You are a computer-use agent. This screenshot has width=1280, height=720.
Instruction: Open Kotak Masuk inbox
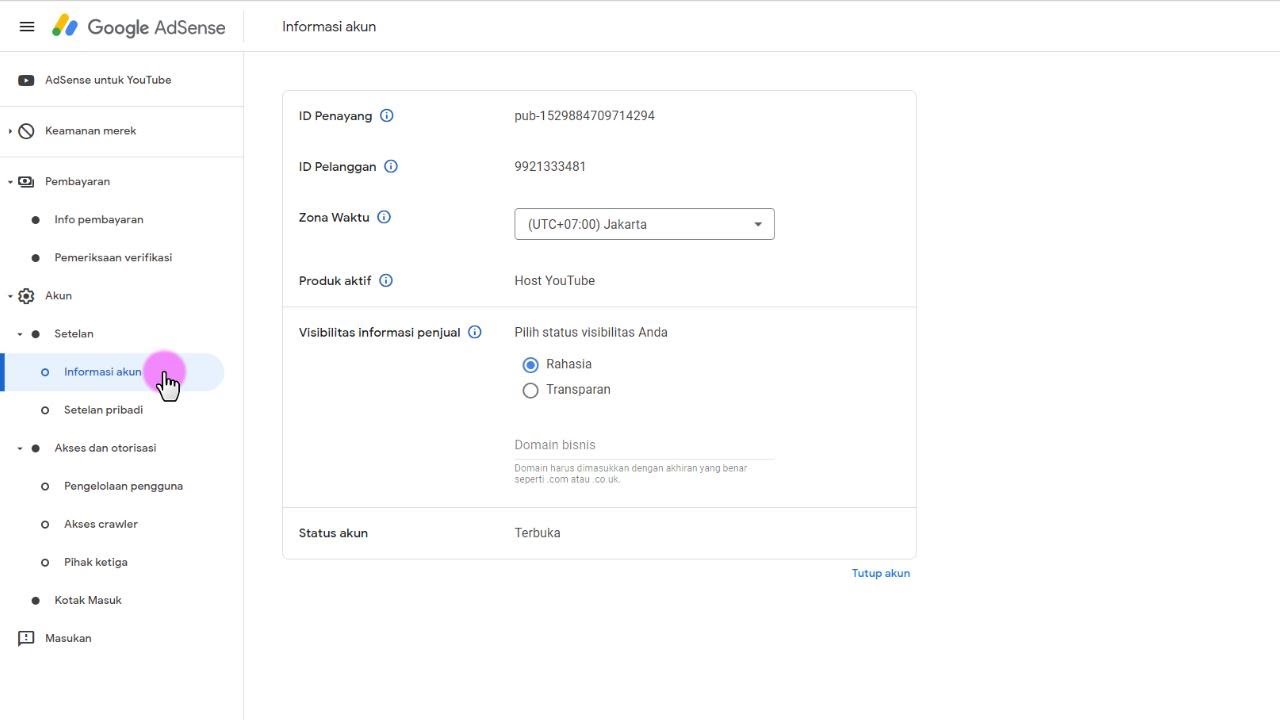(88, 600)
